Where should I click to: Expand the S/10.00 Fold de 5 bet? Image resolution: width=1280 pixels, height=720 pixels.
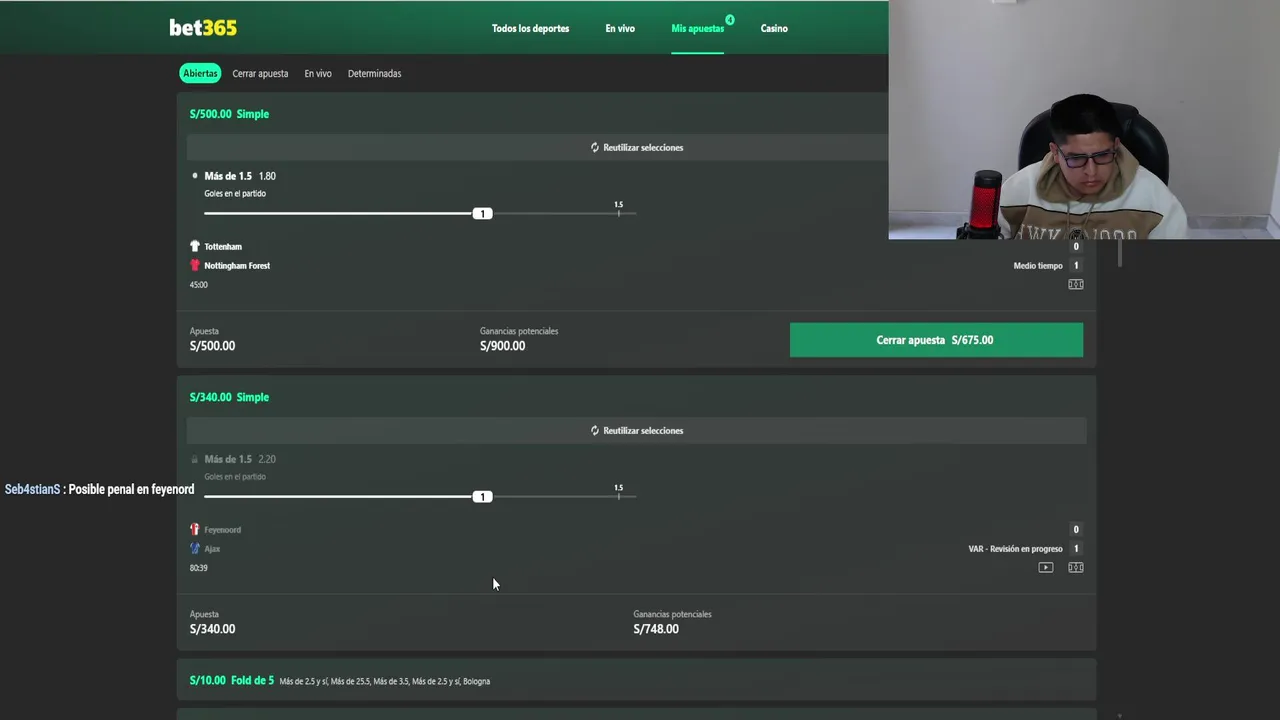(637, 680)
